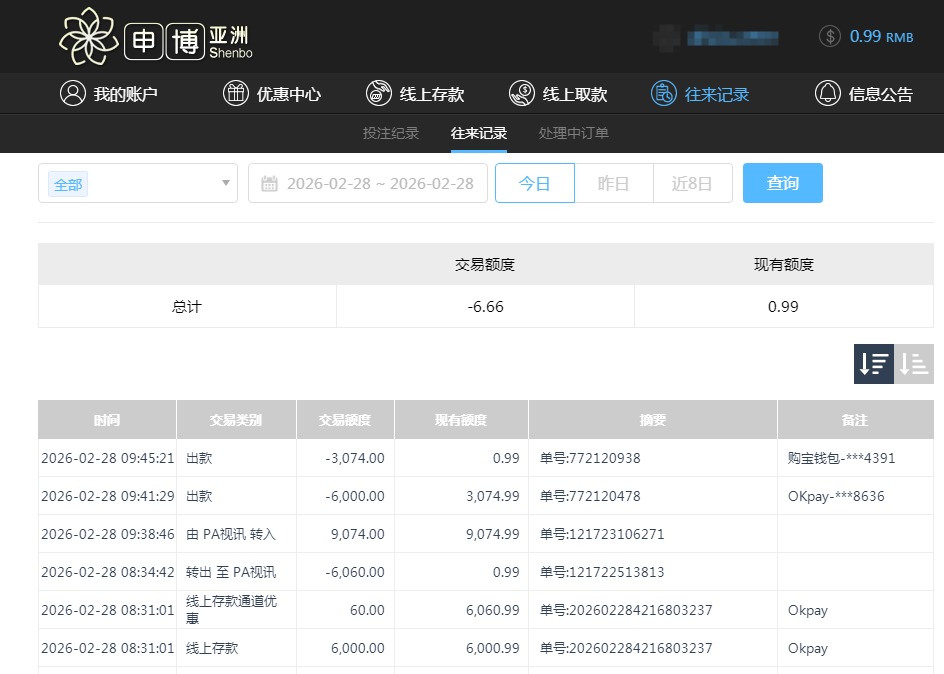Open the 我的账户 account icon
This screenshot has width=944, height=674.
(x=71, y=93)
